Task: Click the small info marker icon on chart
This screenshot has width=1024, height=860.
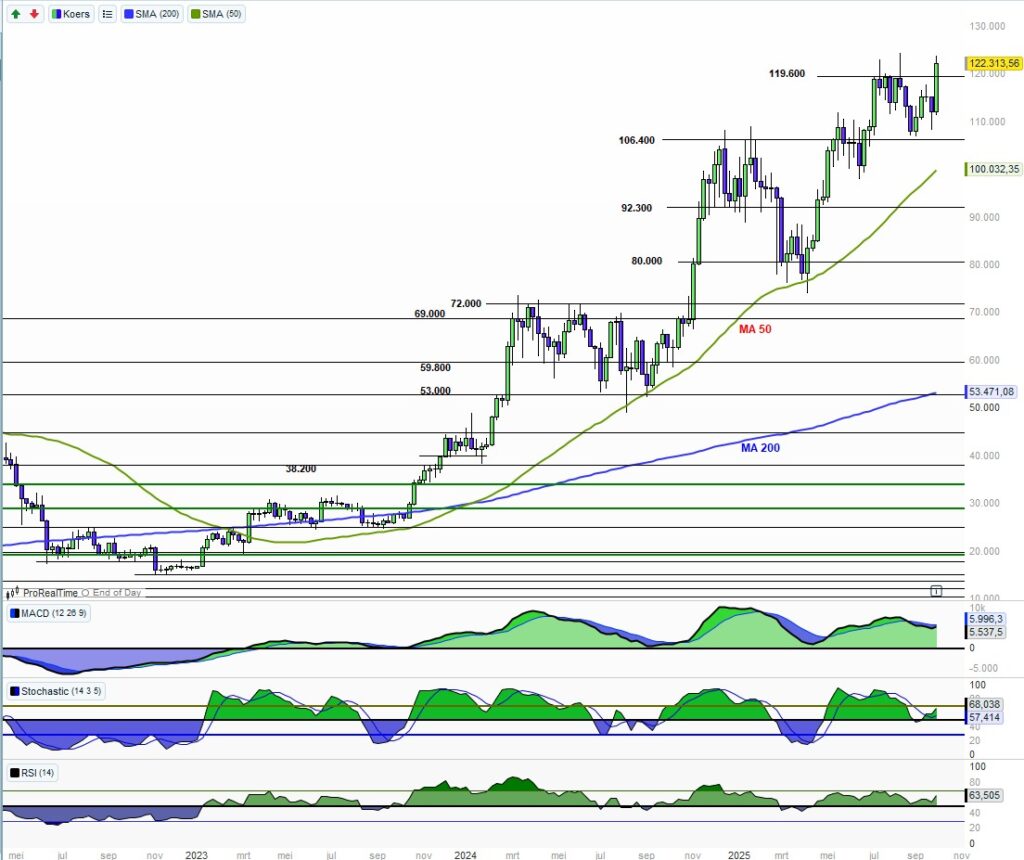Action: (x=936, y=591)
